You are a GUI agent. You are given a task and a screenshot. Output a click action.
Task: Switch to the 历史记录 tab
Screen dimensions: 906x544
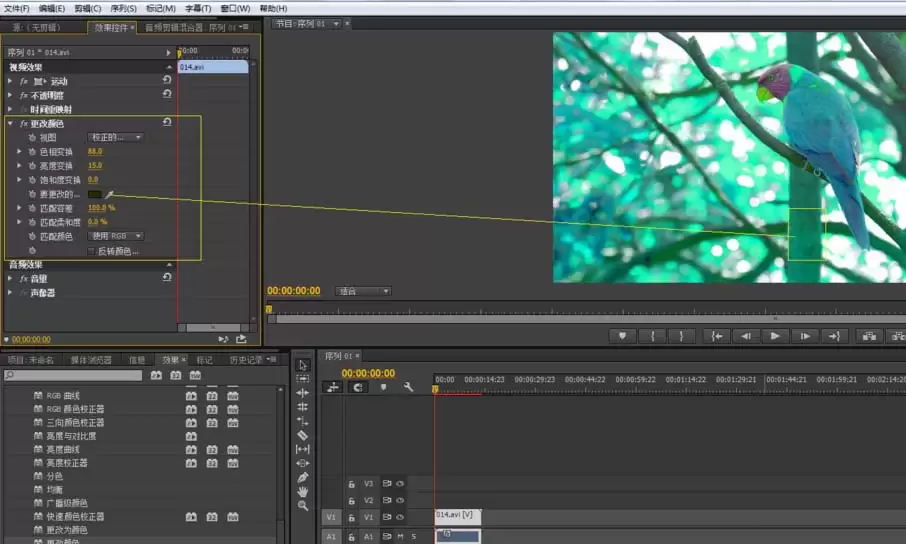pyautogui.click(x=246, y=360)
